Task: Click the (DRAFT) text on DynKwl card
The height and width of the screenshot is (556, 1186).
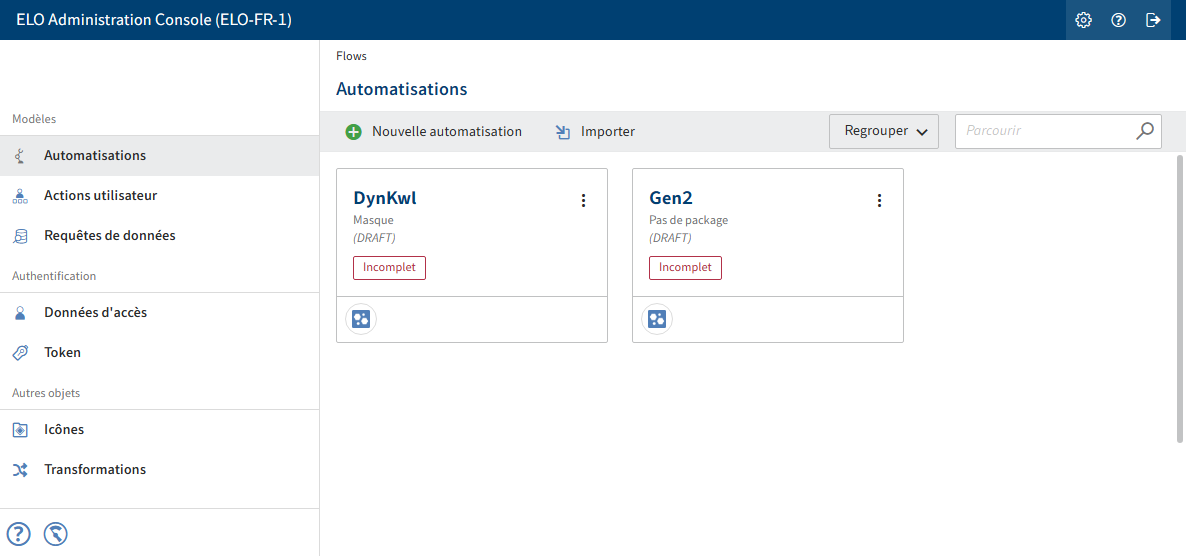Action: coord(374,238)
